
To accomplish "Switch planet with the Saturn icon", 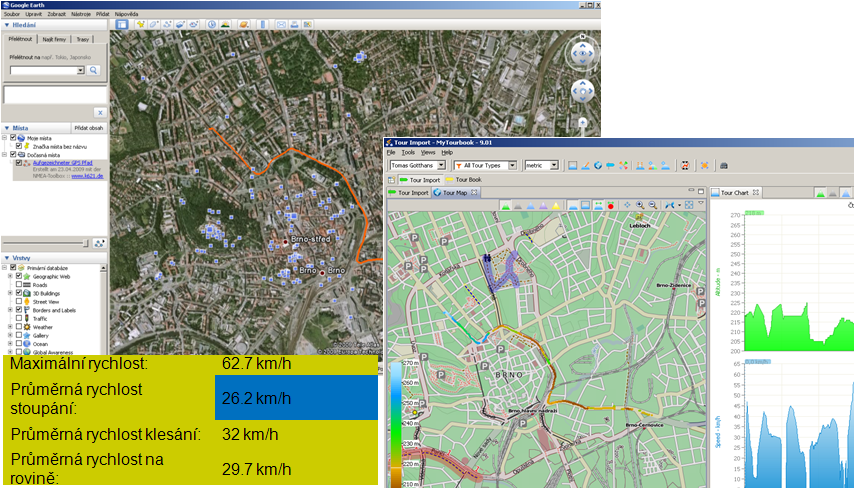I will (244, 25).
